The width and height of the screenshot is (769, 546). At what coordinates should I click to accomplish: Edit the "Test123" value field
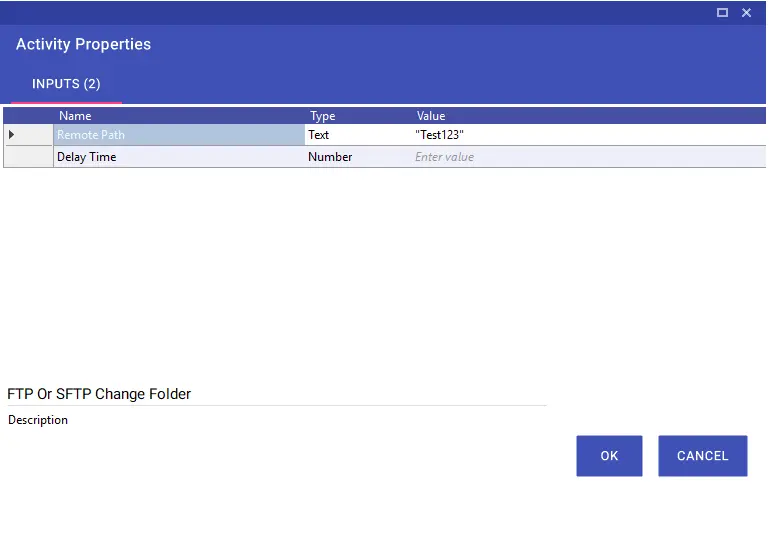[x=589, y=135]
